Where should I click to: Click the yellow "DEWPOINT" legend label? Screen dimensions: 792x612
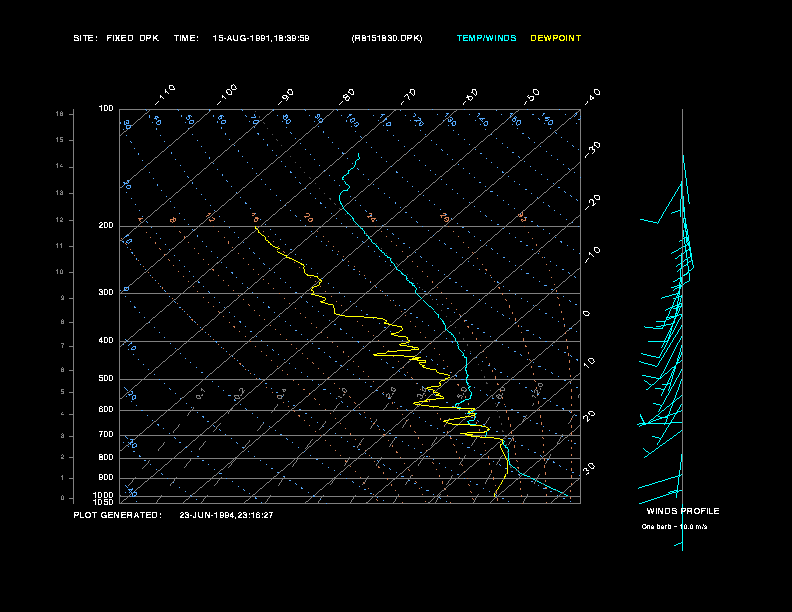556,38
